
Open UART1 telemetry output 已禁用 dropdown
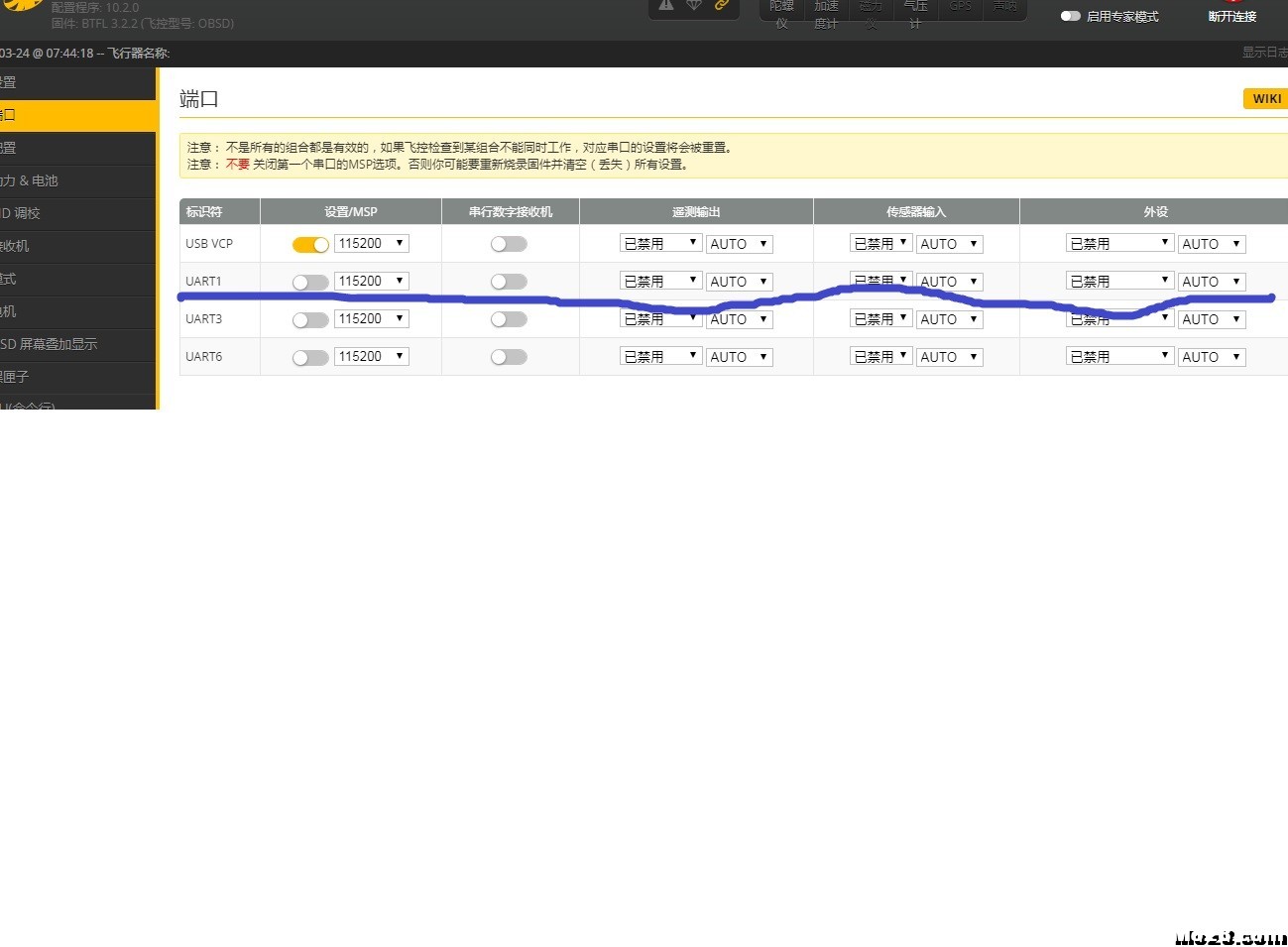[661, 281]
